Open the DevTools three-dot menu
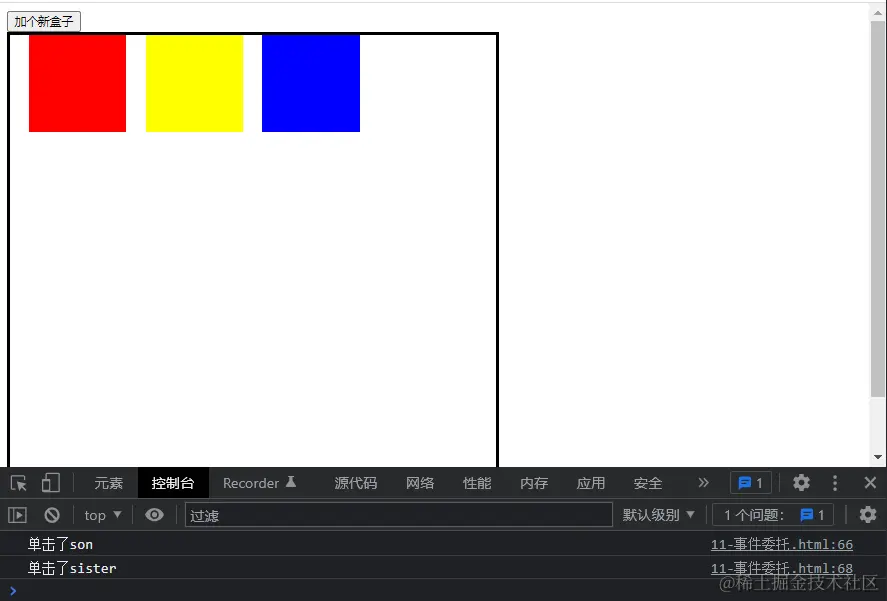 tap(835, 483)
